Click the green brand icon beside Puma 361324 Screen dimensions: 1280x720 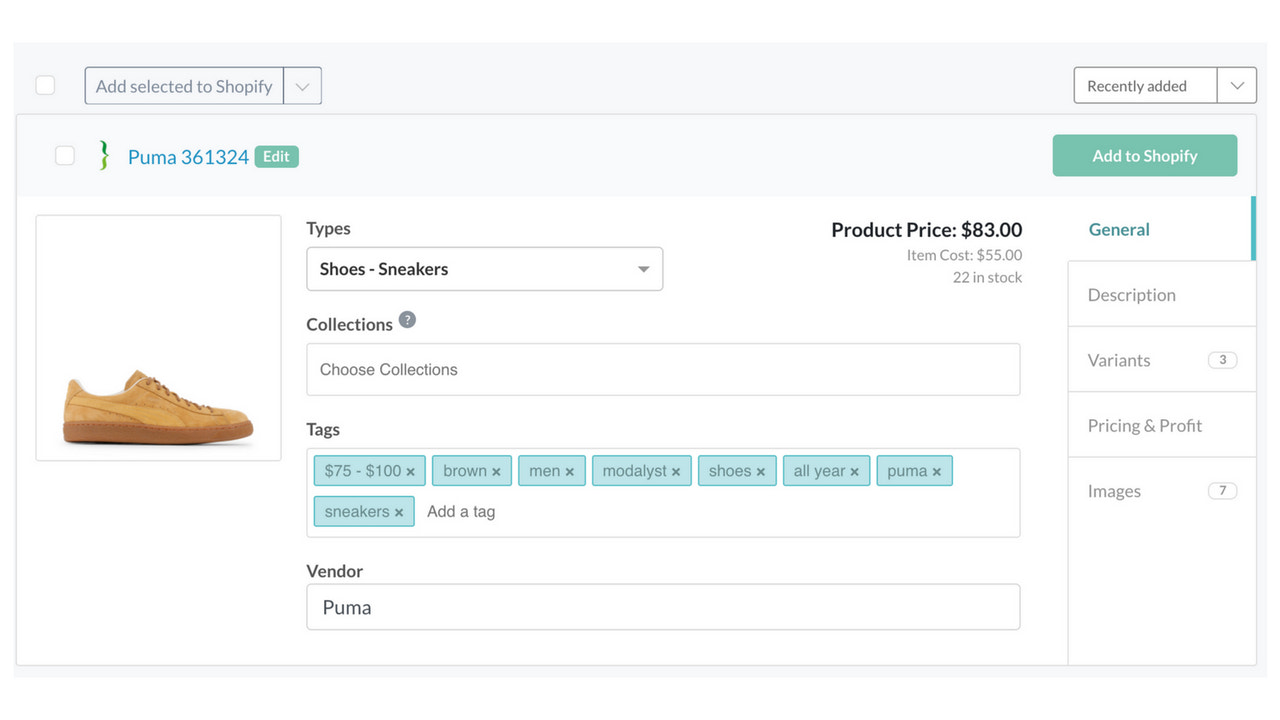(x=103, y=156)
